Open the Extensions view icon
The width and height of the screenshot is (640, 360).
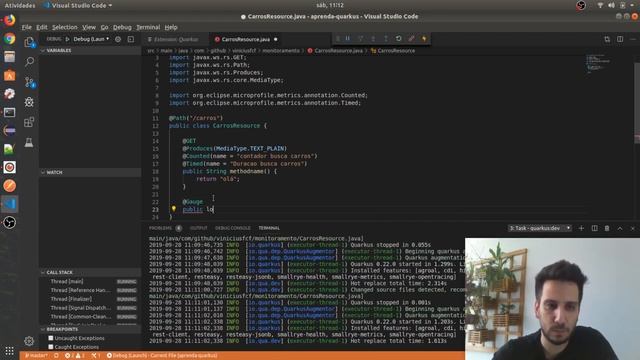29,122
